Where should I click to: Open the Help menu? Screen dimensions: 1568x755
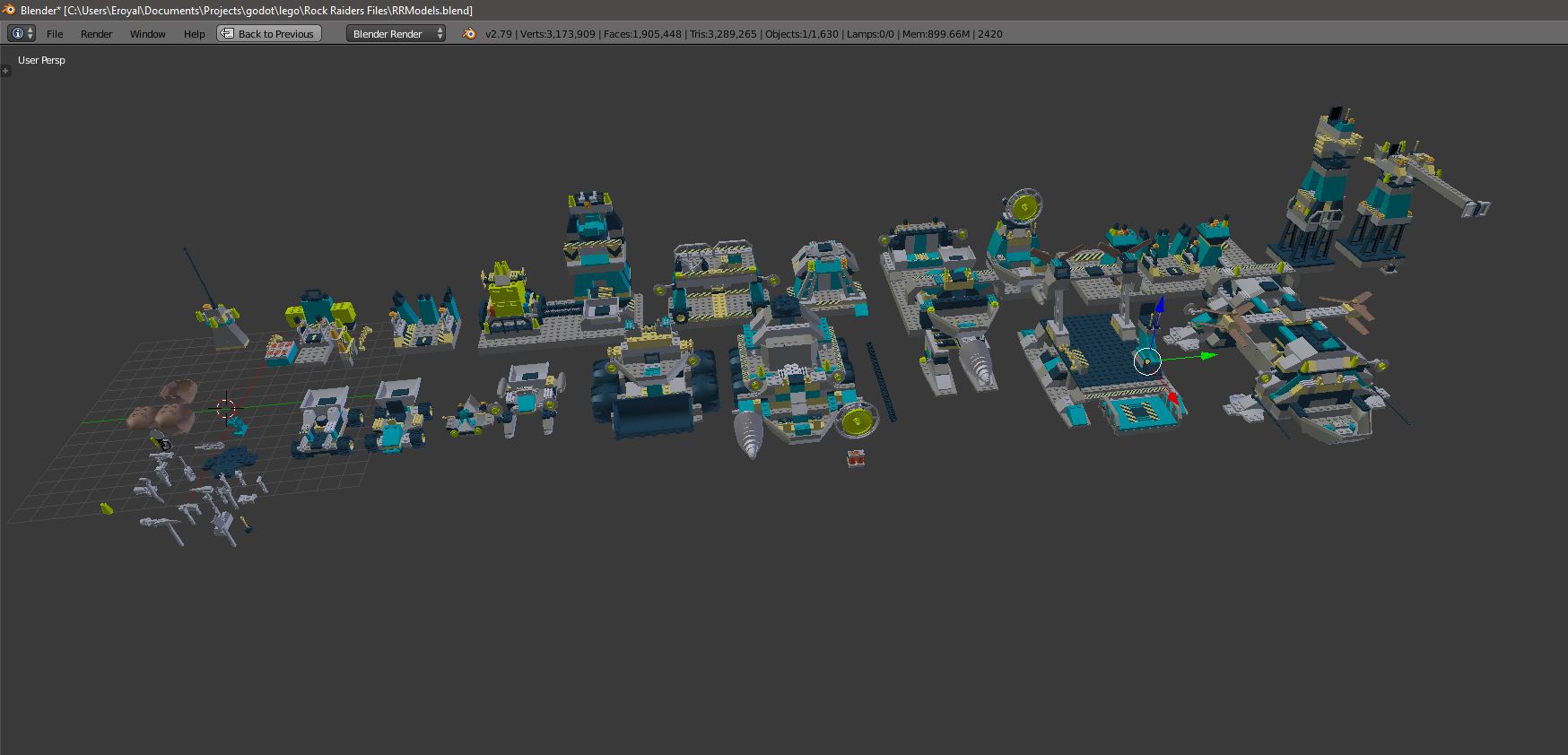point(194,34)
